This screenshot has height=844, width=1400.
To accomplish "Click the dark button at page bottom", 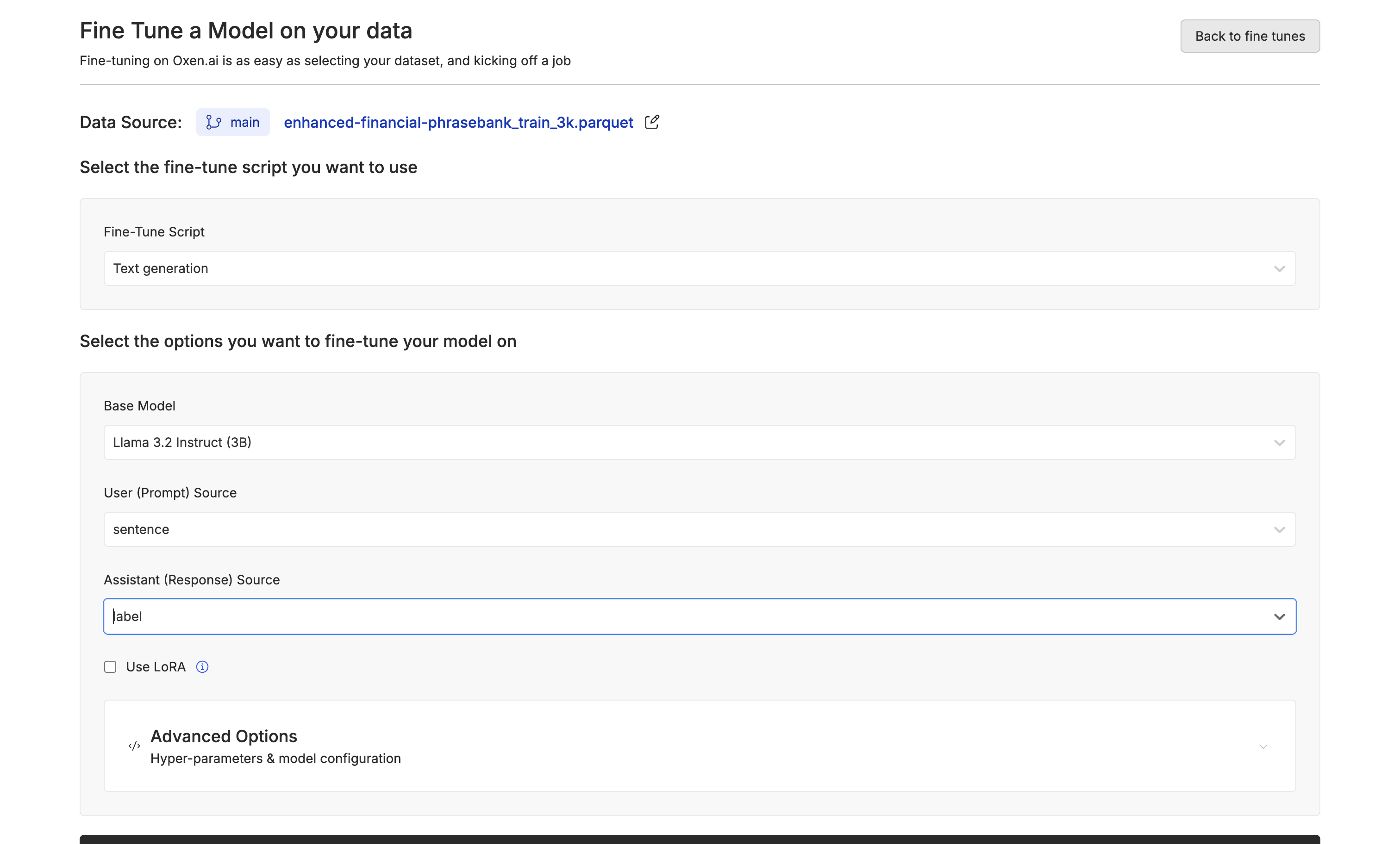I will tap(699, 839).
